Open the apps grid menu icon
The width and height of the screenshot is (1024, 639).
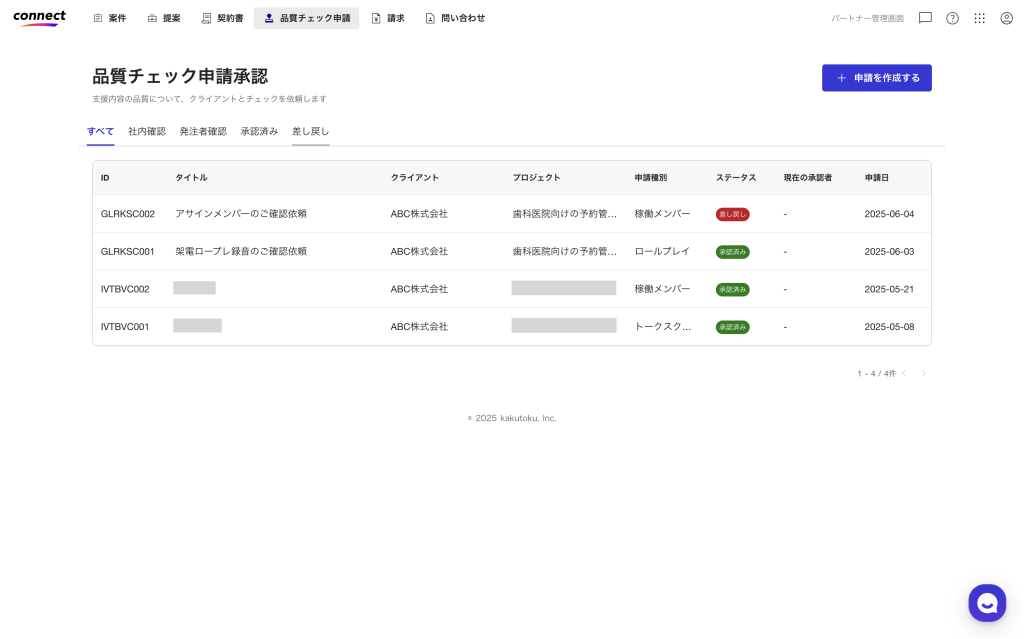click(979, 18)
